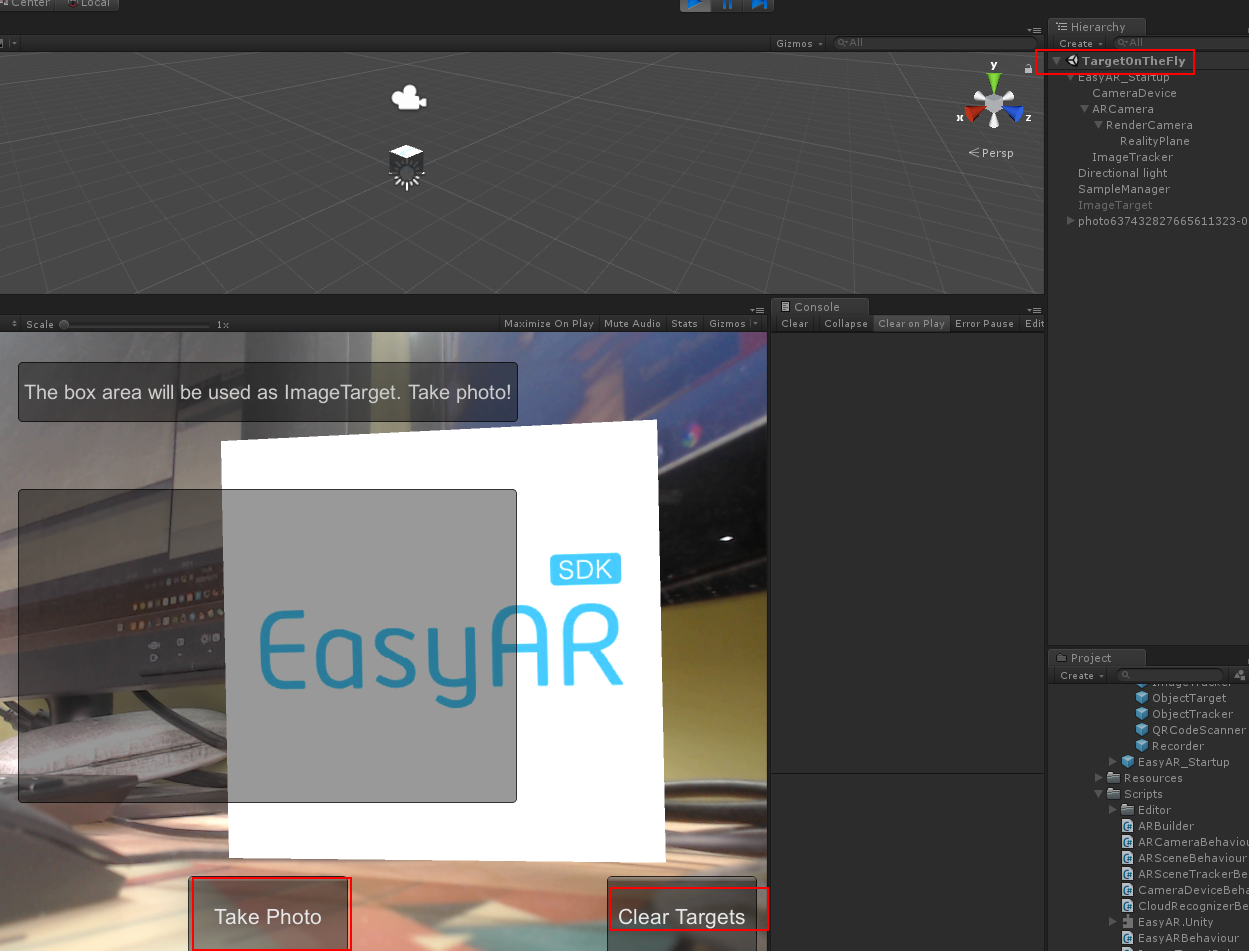Expand the Resources folder arrow
The image size is (1249, 951).
click(x=1100, y=778)
